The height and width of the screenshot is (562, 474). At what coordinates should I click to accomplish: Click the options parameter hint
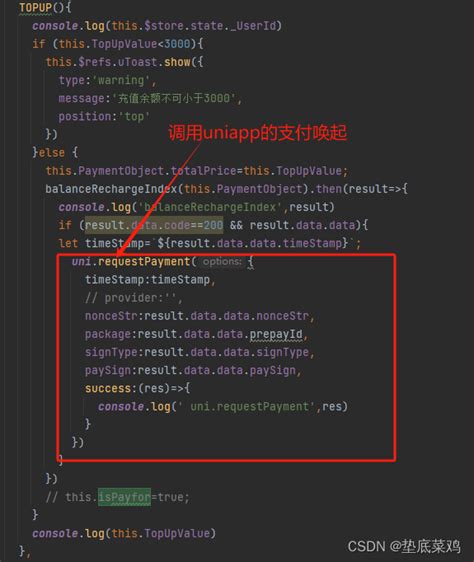click(222, 262)
